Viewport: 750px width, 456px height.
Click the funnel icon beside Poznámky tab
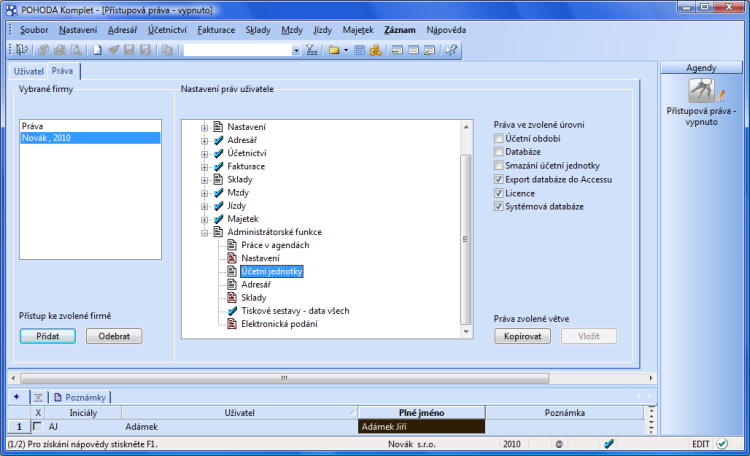(x=38, y=397)
